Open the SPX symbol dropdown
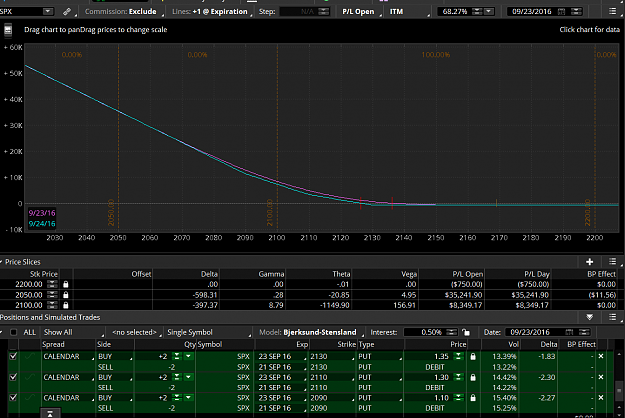 (x=47, y=12)
